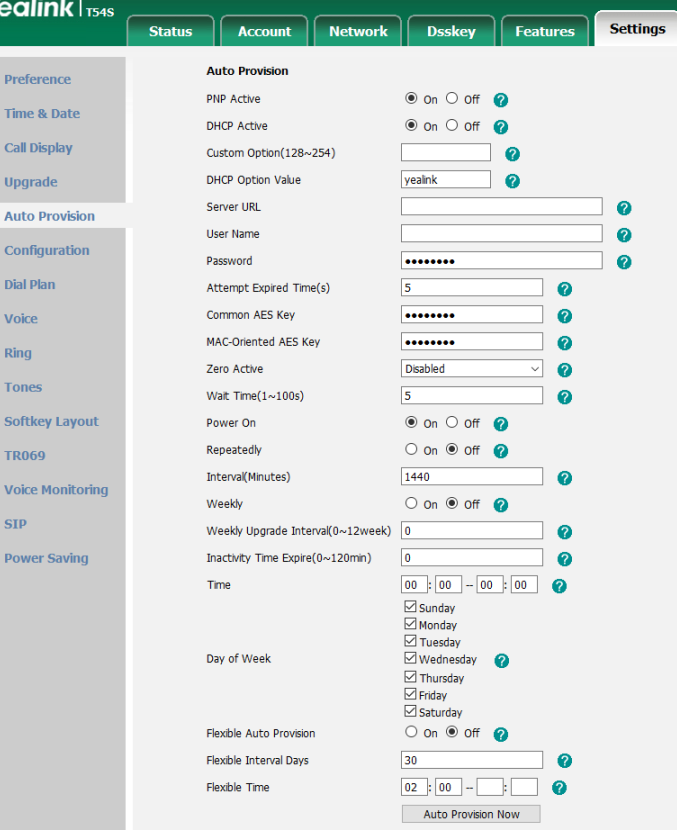Click the Custom Option(128~254) input box
Image resolution: width=677 pixels, height=830 pixels.
(446, 152)
